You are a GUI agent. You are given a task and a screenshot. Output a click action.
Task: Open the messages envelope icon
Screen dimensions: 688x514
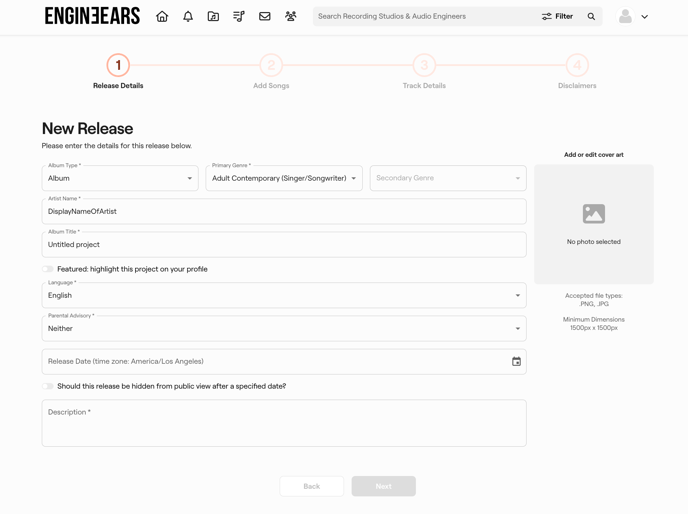tap(265, 16)
